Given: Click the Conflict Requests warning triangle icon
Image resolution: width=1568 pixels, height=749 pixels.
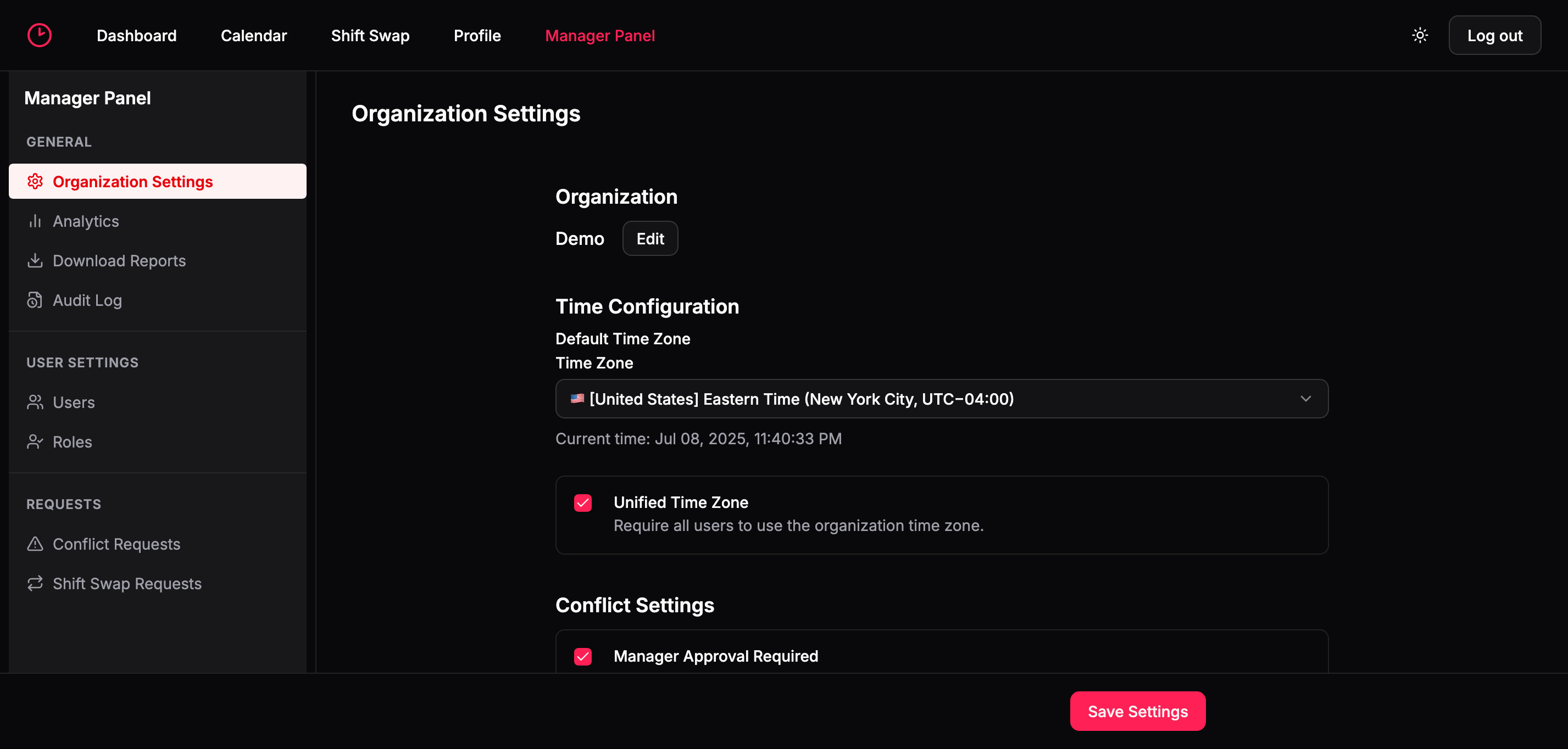Looking at the screenshot, I should (x=35, y=543).
